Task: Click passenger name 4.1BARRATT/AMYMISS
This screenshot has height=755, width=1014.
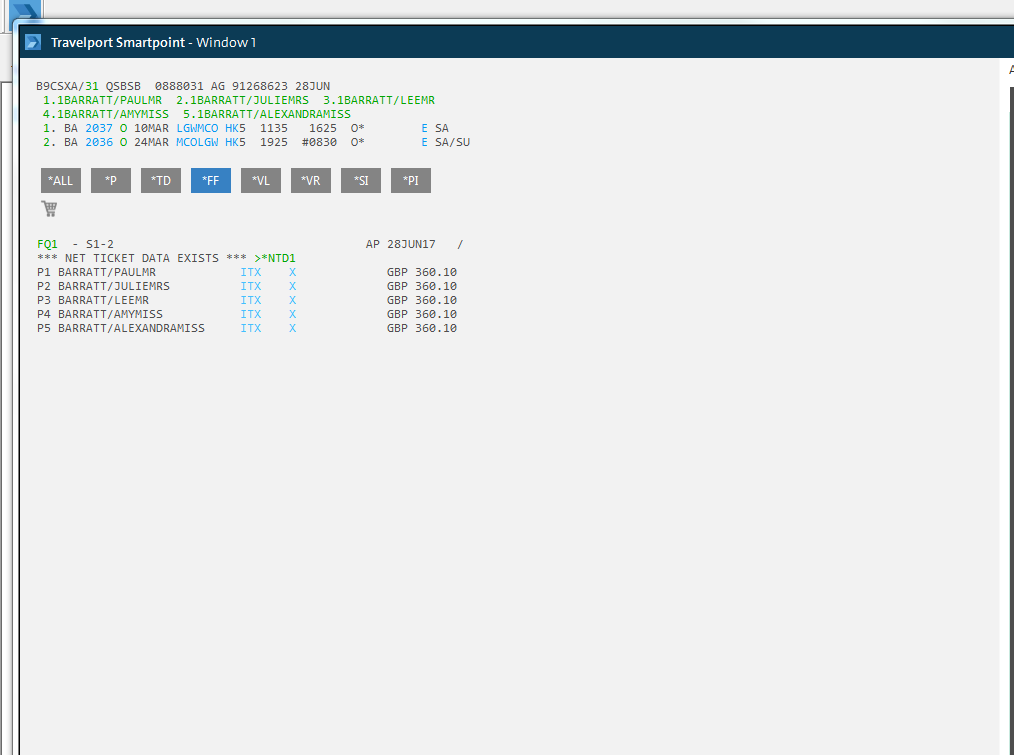Action: pyautogui.click(x=106, y=115)
